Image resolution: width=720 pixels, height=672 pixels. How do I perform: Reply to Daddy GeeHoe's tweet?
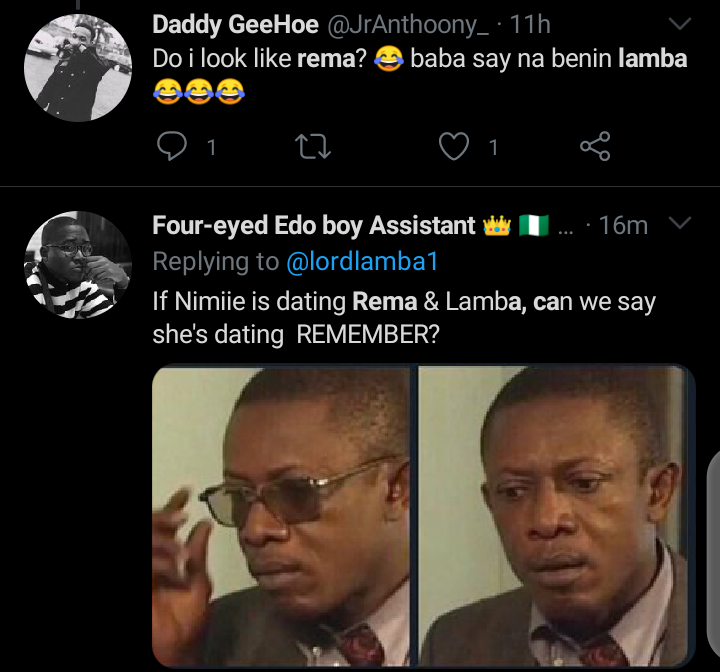(x=173, y=148)
